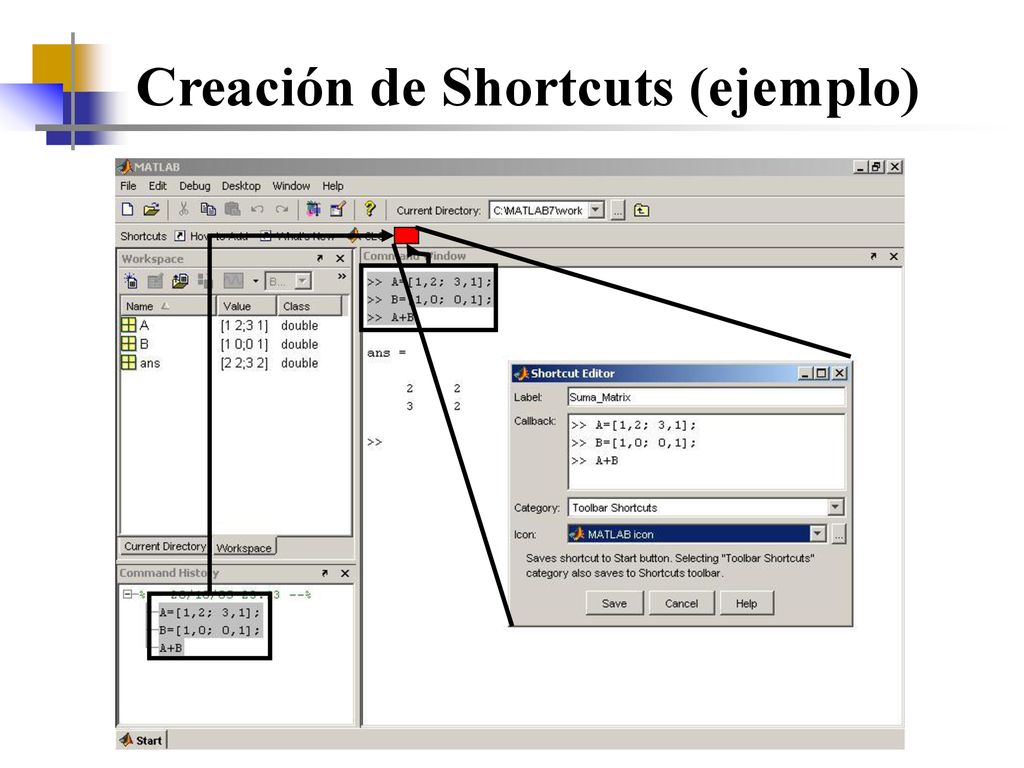The image size is (1024, 768).
Task: Open selected variable in Workspace toolbar
Action: (155, 281)
